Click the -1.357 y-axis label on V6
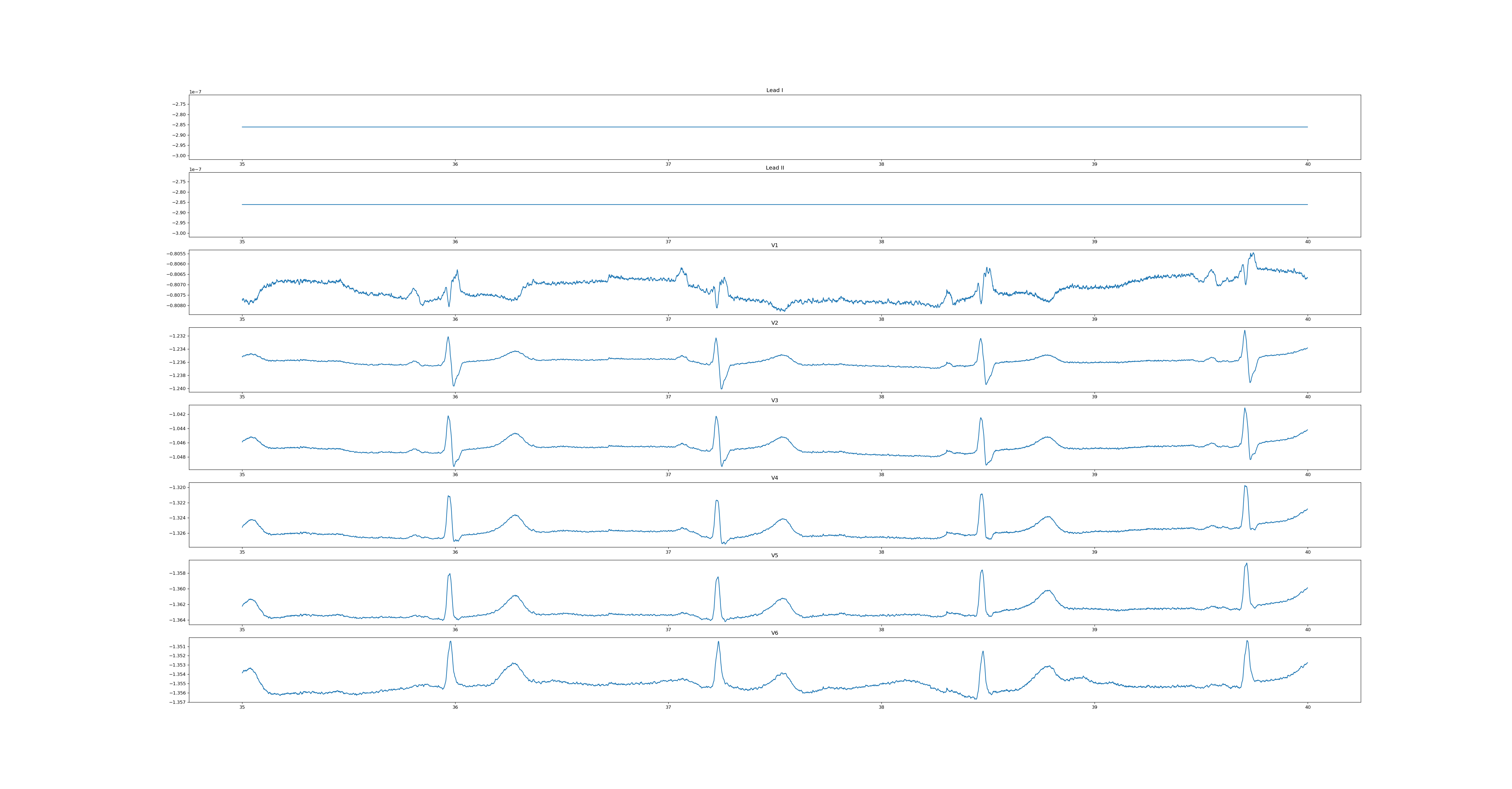Viewport: 1512px width, 789px height. coord(177,702)
